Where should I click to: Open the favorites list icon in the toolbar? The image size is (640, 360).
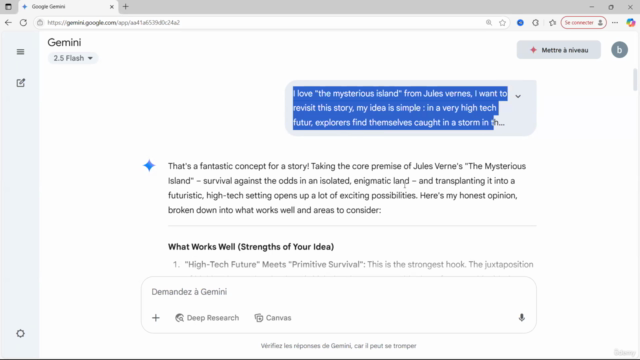(552, 22)
